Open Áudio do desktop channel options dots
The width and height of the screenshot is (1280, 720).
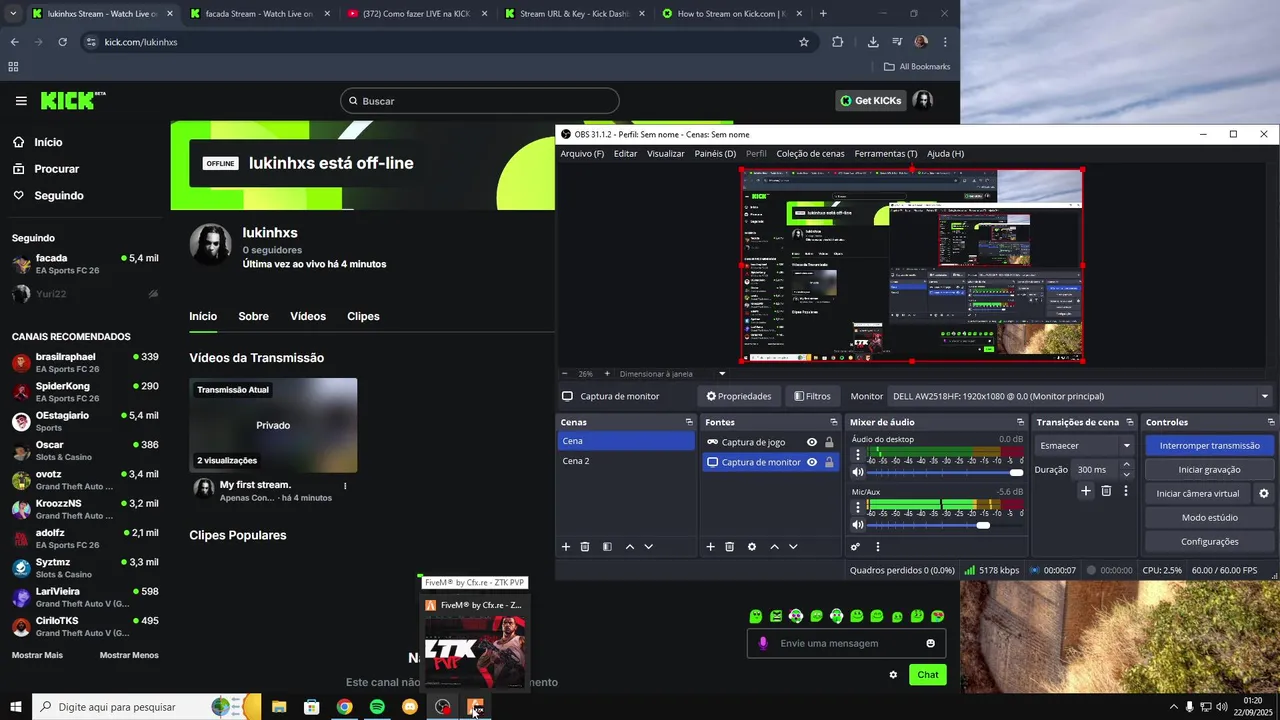point(857,455)
